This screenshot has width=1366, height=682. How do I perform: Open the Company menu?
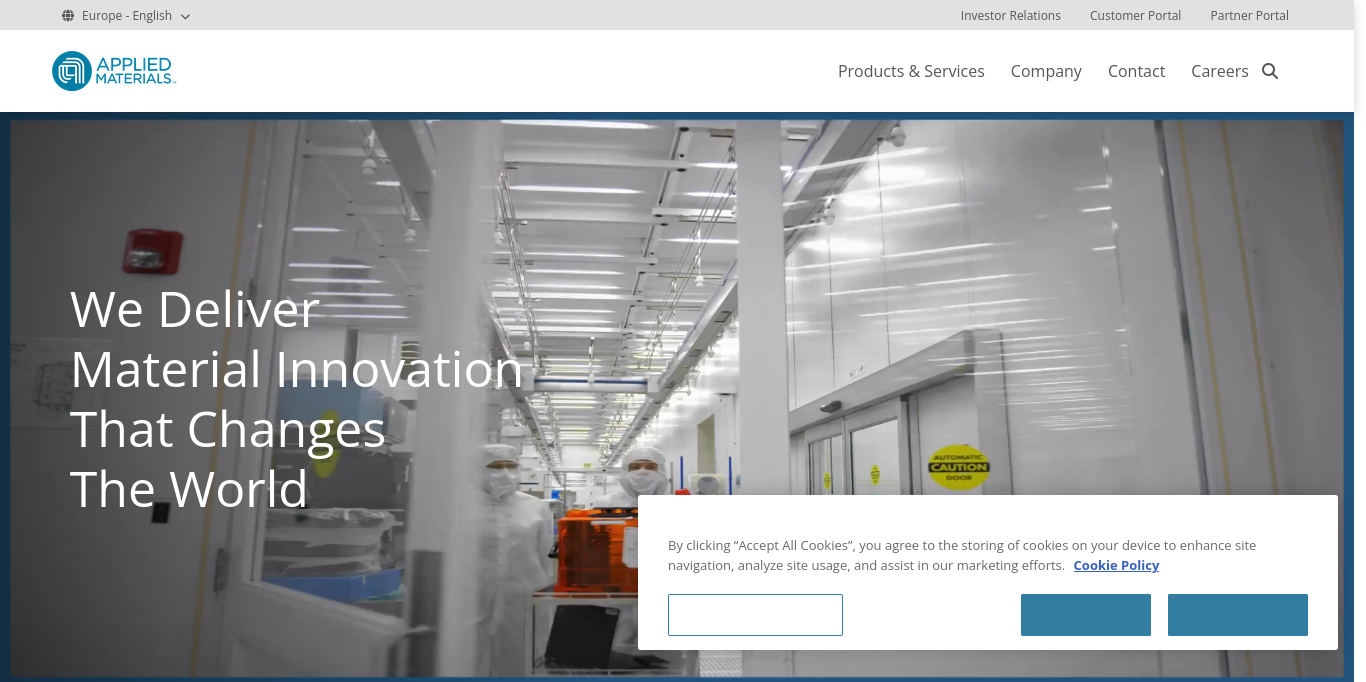(x=1046, y=71)
